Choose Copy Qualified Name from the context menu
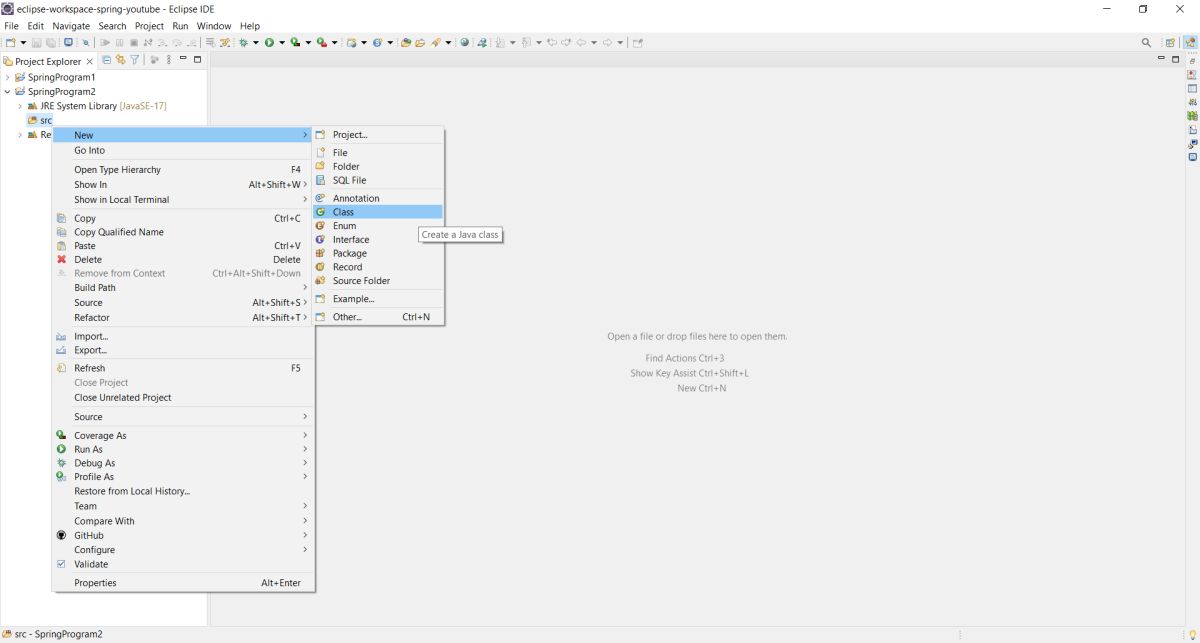Viewport: 1200px width, 643px height. pyautogui.click(x=183, y=232)
